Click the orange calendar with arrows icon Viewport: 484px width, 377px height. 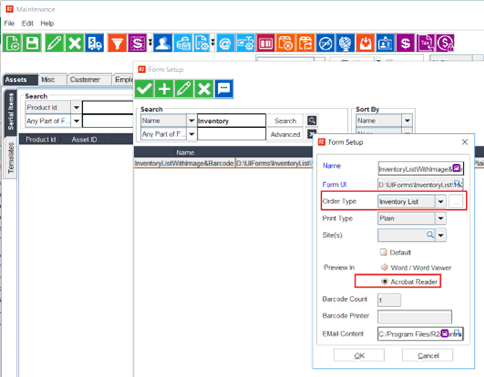click(305, 43)
